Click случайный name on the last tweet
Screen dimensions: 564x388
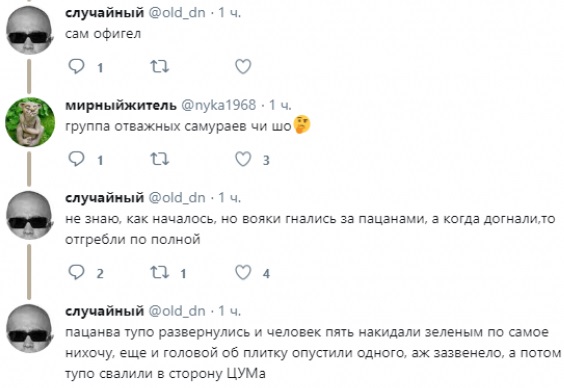point(104,311)
